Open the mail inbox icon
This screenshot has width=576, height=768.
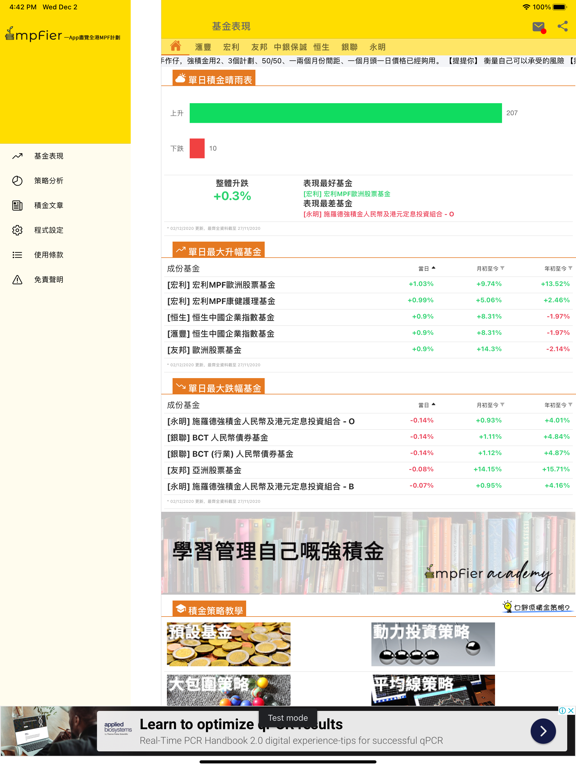click(538, 27)
